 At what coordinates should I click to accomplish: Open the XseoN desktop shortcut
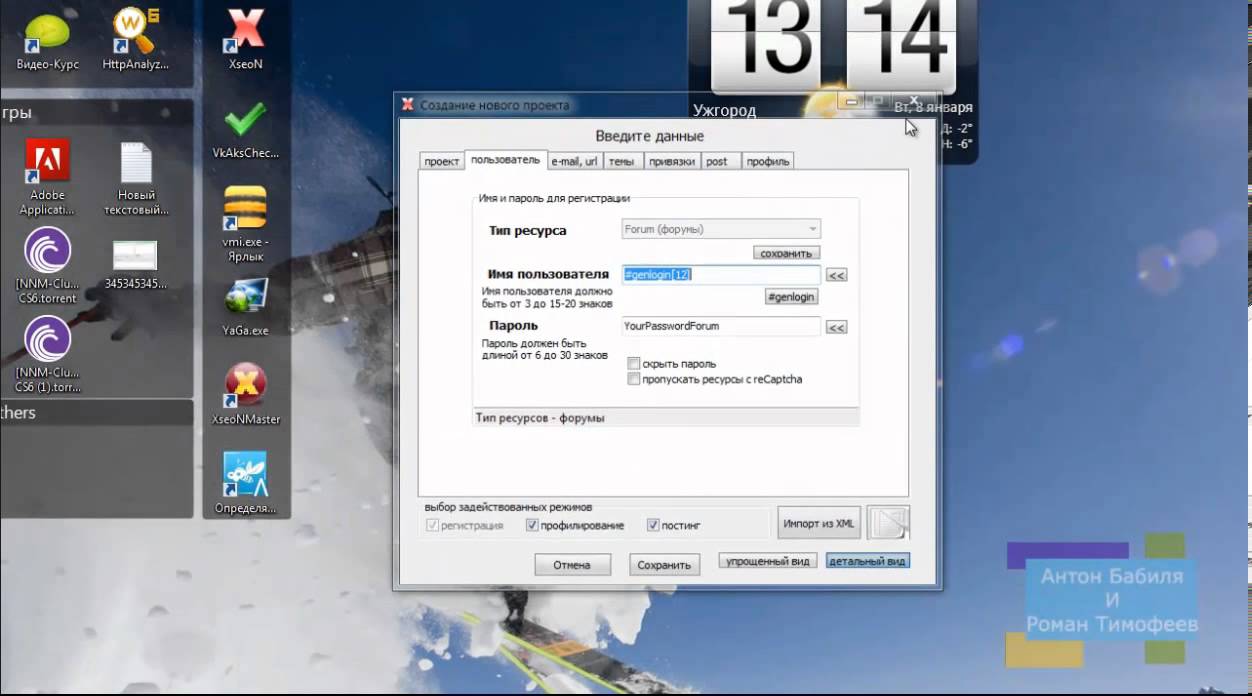[245, 38]
